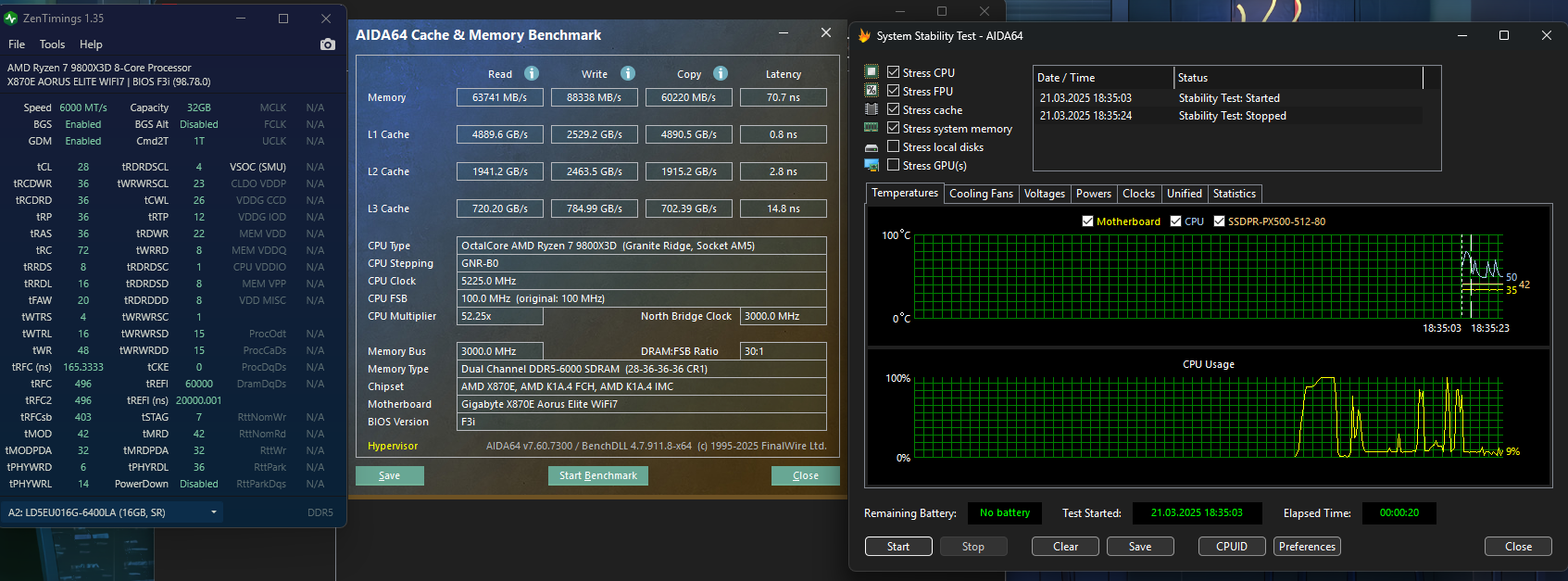This screenshot has width=1568, height=581.
Task: Click the monitor icon beside Stress GPU(s)
Action: (872, 165)
